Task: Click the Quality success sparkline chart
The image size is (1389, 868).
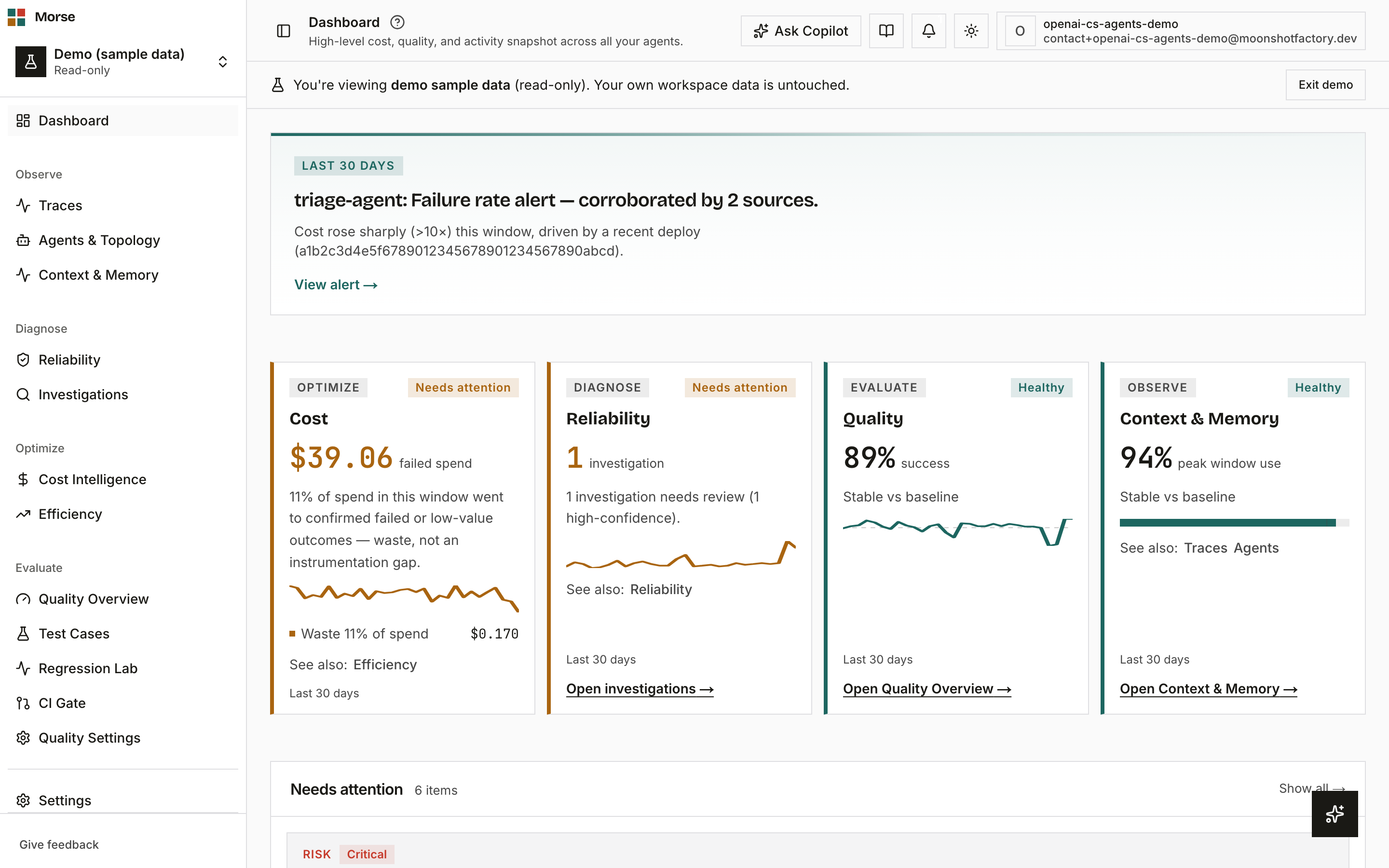Action: point(957,532)
